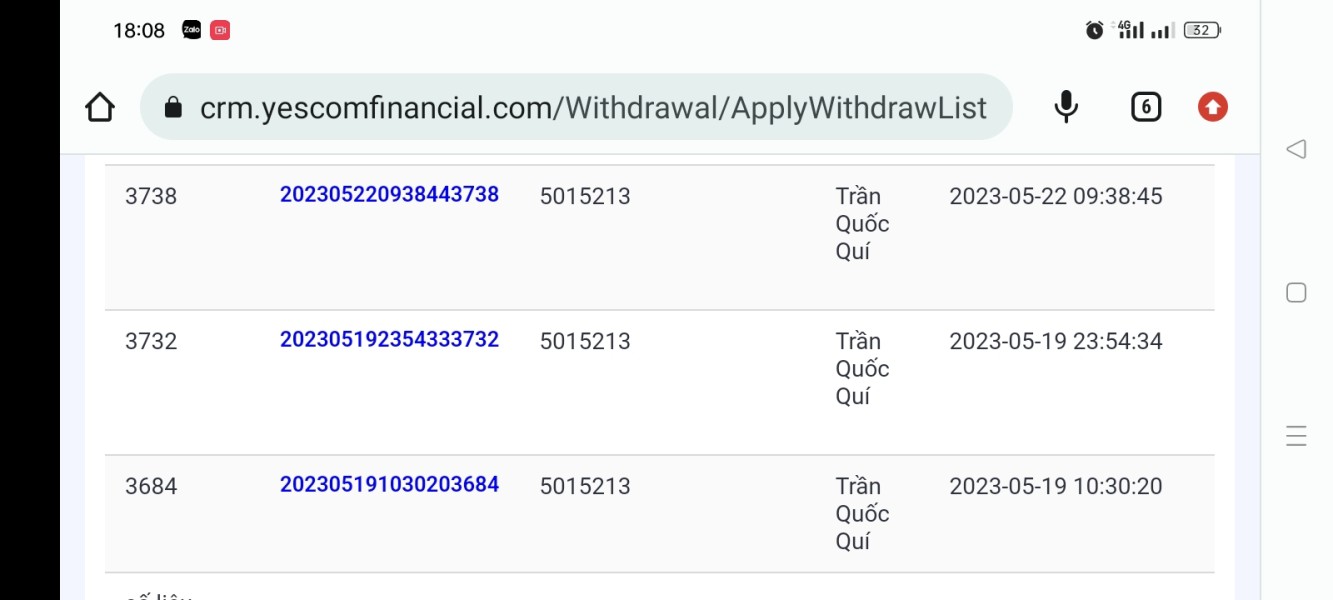Tap the alarm clock status icon

click(x=1094, y=30)
